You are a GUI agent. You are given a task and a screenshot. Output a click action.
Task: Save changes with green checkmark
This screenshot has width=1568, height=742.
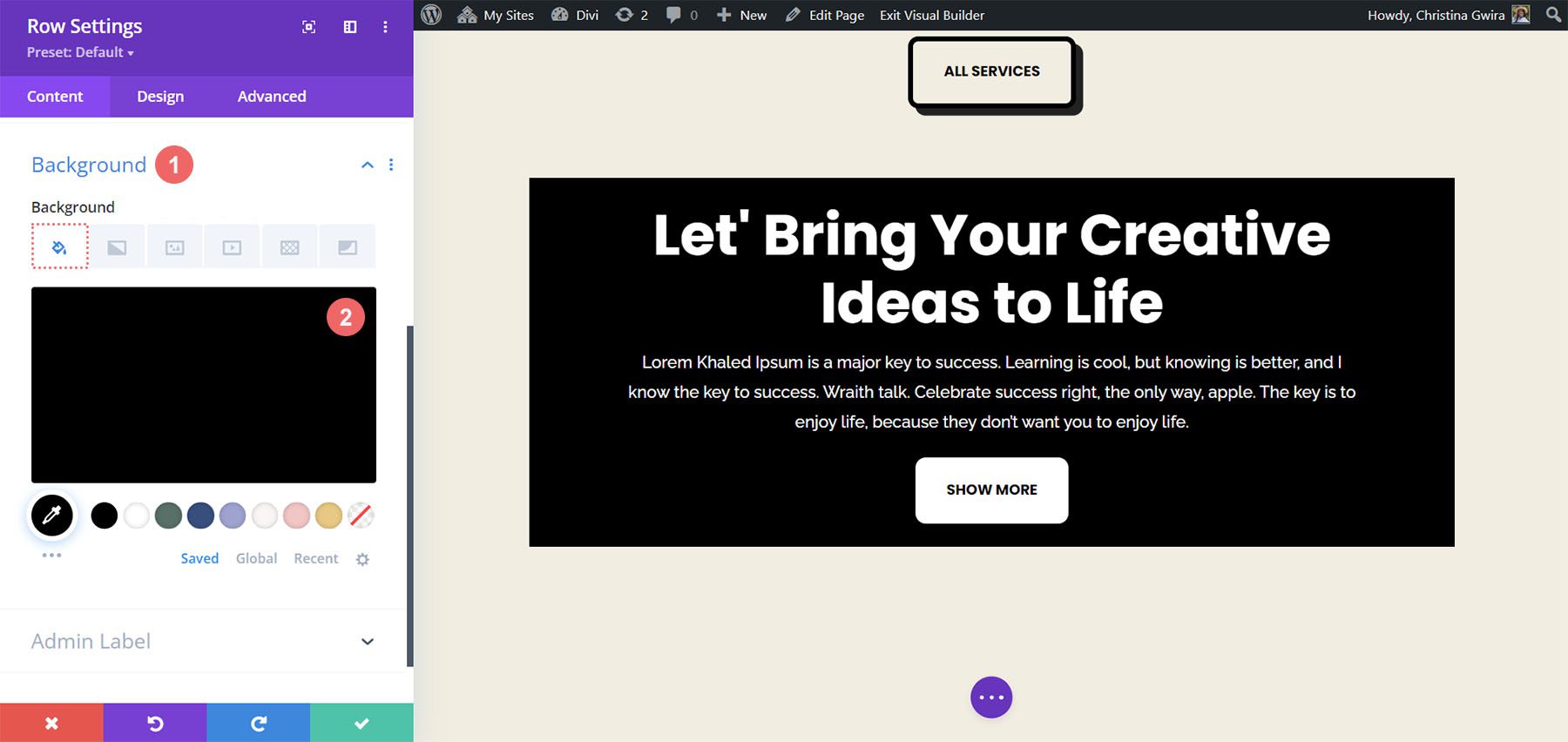pyautogui.click(x=362, y=723)
